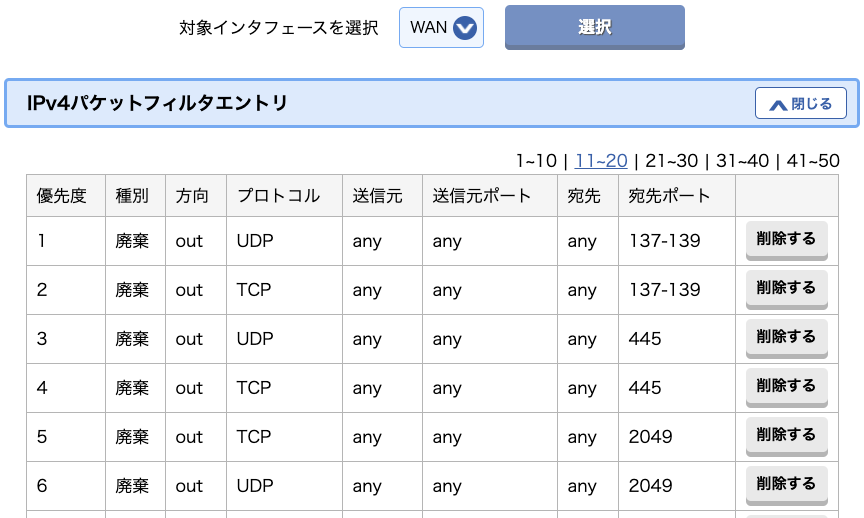Delete filter entry 1 (UDP 137-139)
Screen dimensions: 864x518
pyautogui.click(x=786, y=239)
